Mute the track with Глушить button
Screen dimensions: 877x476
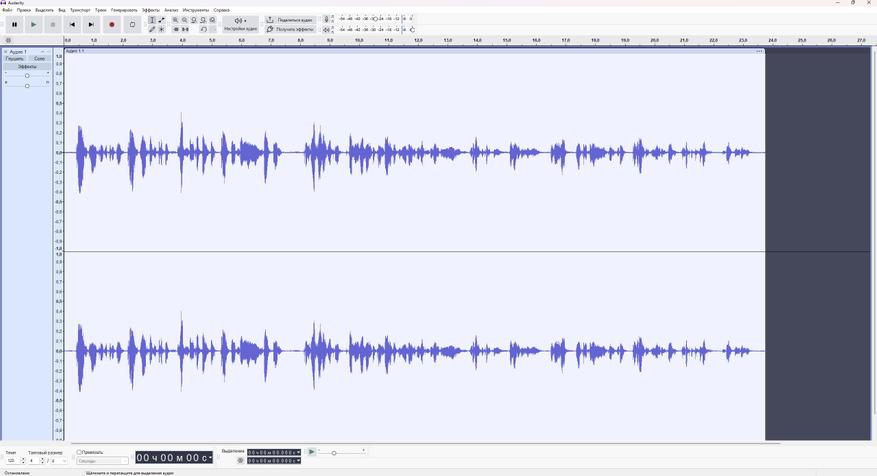tap(15, 58)
